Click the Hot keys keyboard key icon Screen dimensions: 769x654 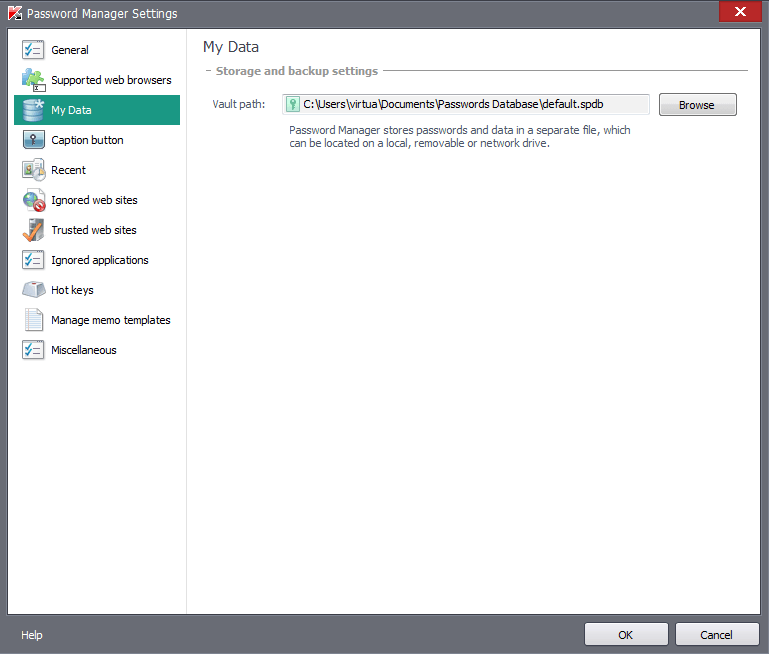pyautogui.click(x=33, y=290)
